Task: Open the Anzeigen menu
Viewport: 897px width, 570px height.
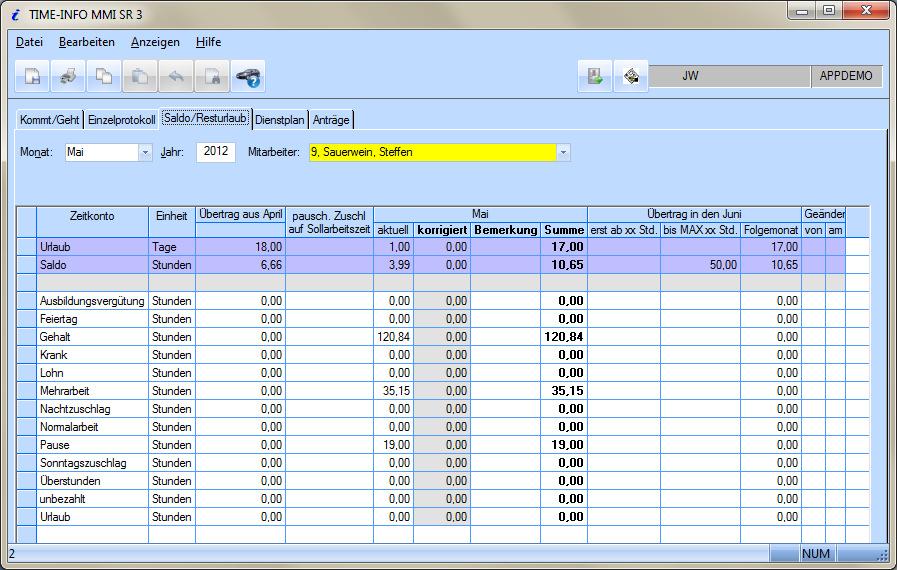Action: pos(155,42)
